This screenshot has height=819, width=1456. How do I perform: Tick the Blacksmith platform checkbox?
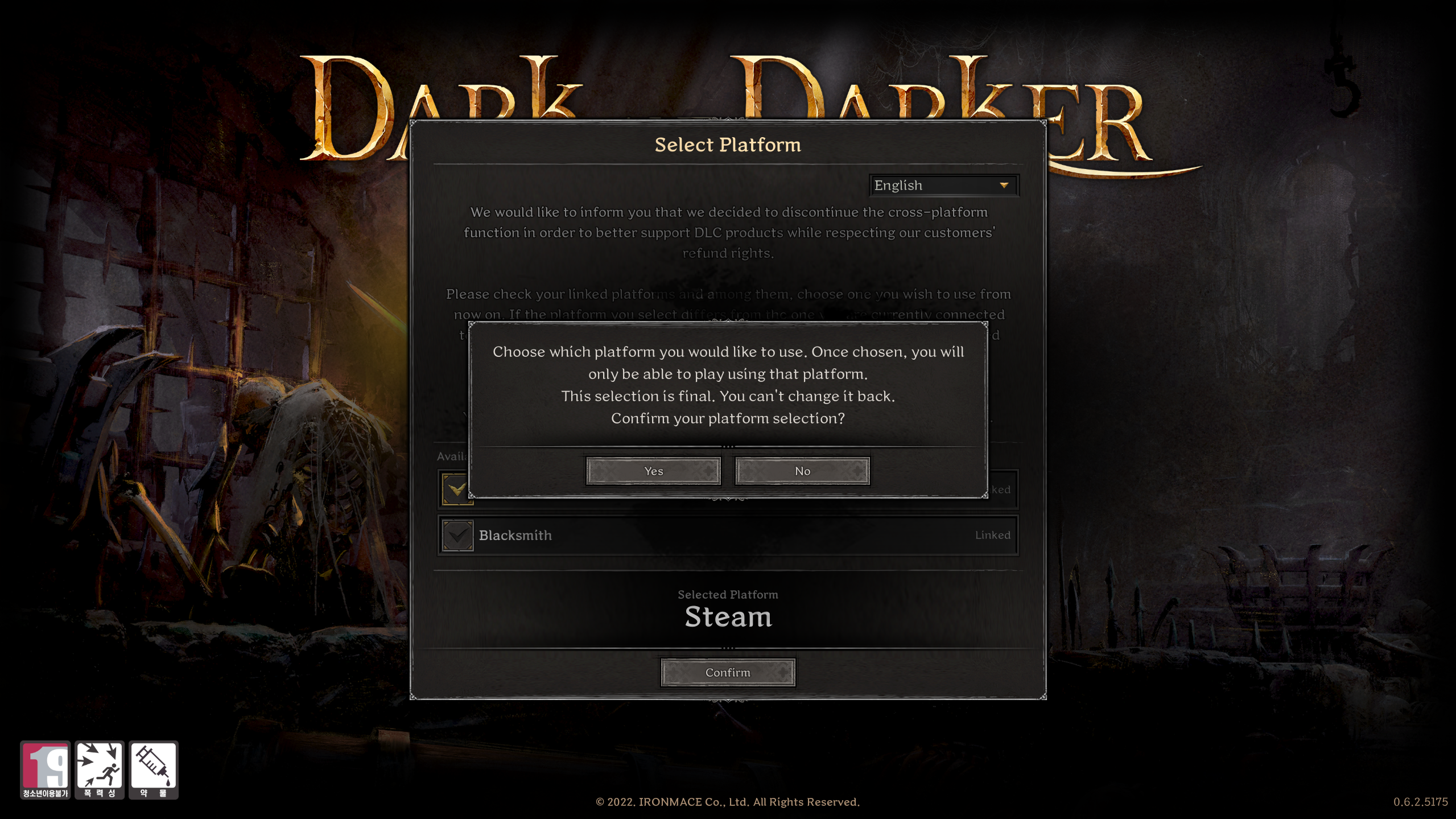point(457,535)
